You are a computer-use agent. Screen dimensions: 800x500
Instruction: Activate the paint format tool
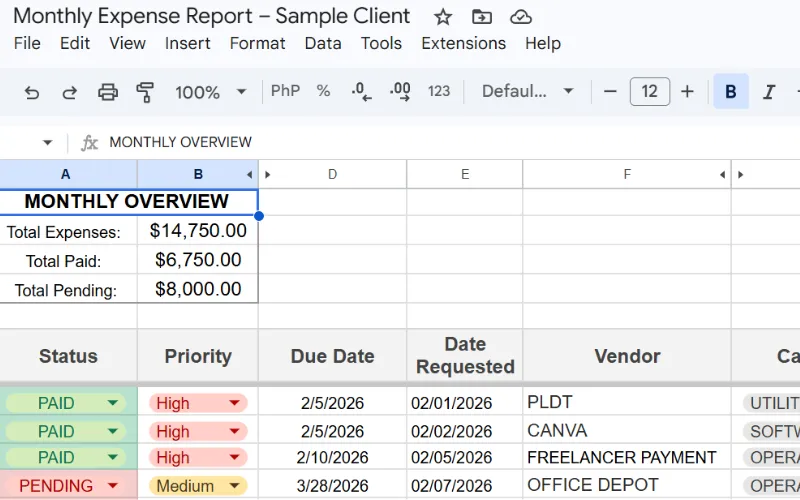[145, 92]
